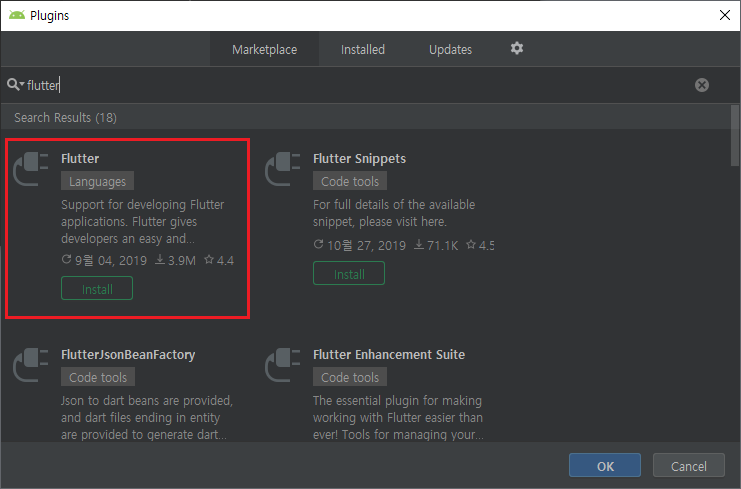Viewport: 741px width, 489px height.
Task: Install the Flutter plugin
Action: [x=97, y=289]
